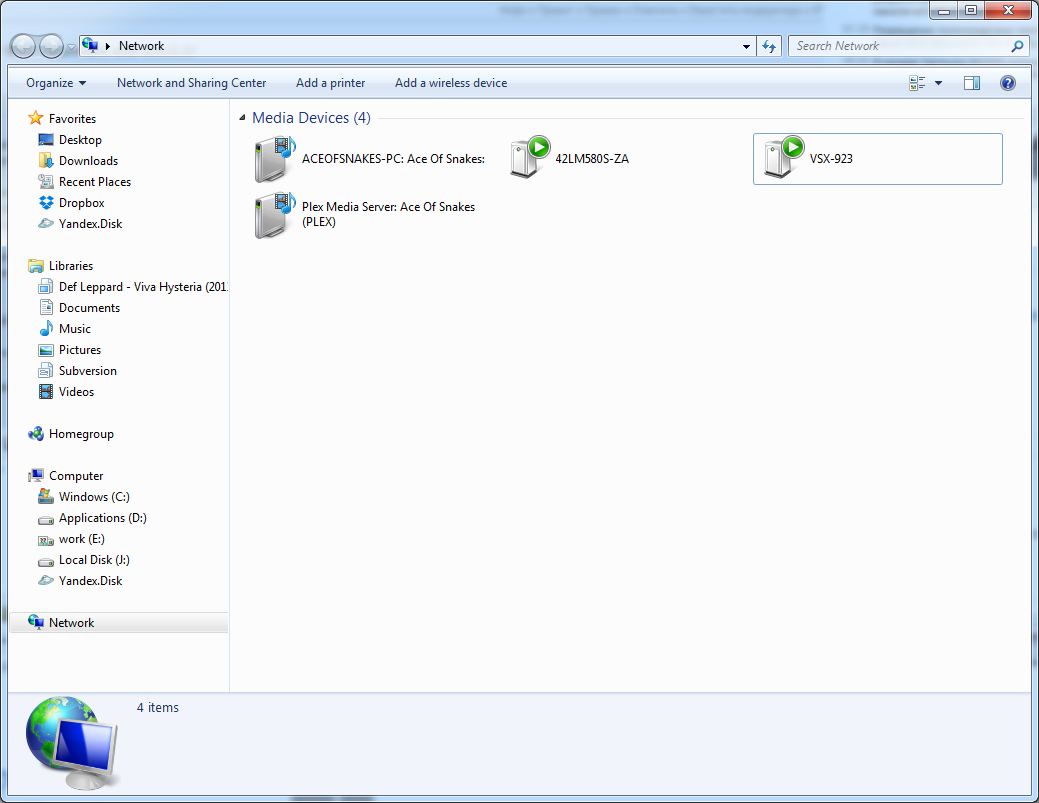The image size is (1039, 803).
Task: Click the Videos library film icon
Action: [46, 392]
